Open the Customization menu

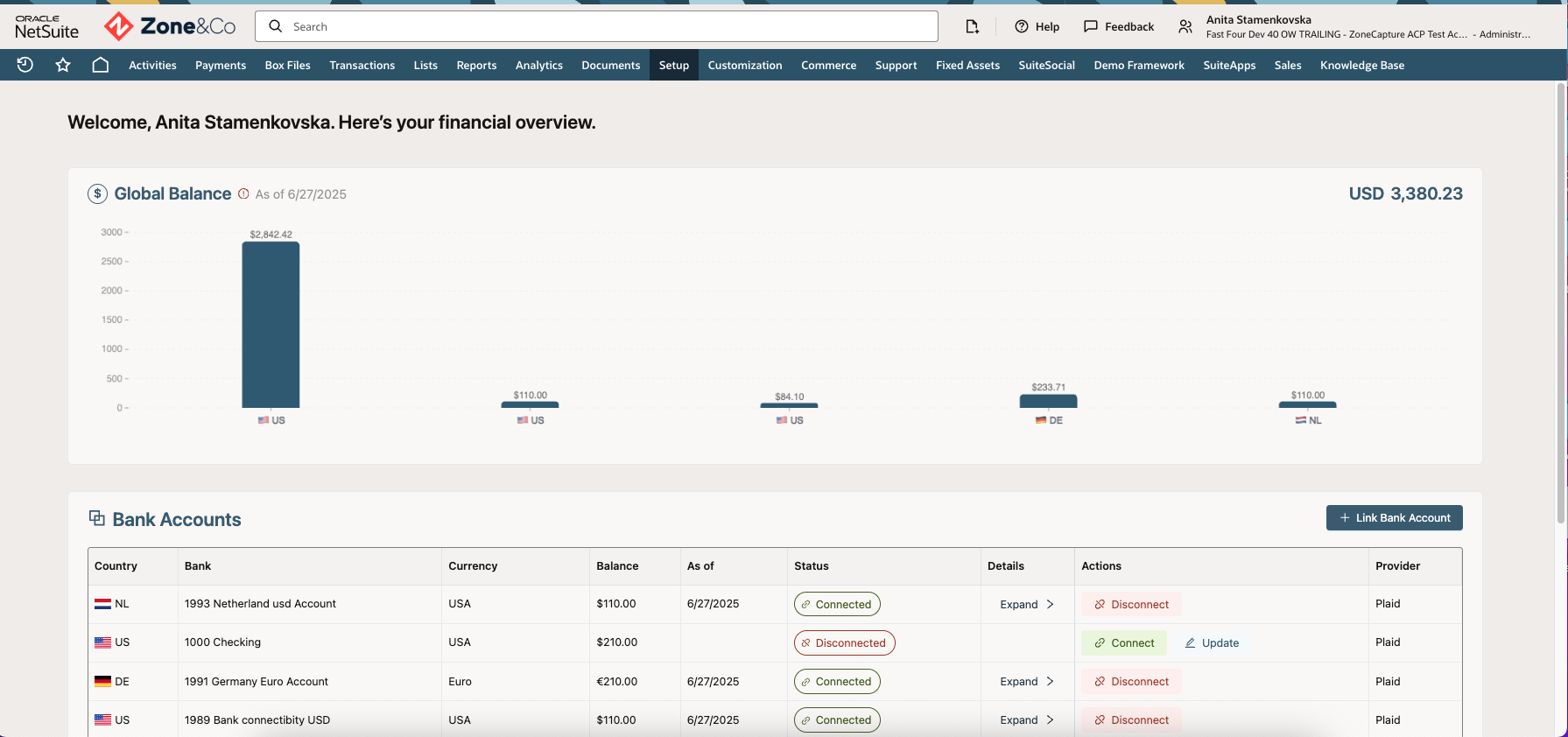click(745, 65)
